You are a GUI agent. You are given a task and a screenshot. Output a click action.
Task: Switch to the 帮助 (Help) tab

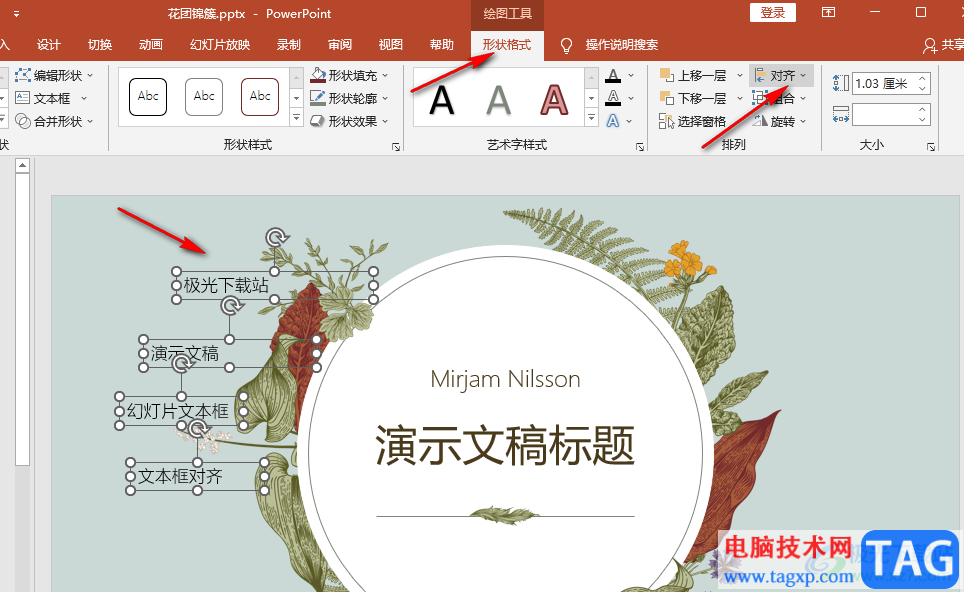(441, 44)
